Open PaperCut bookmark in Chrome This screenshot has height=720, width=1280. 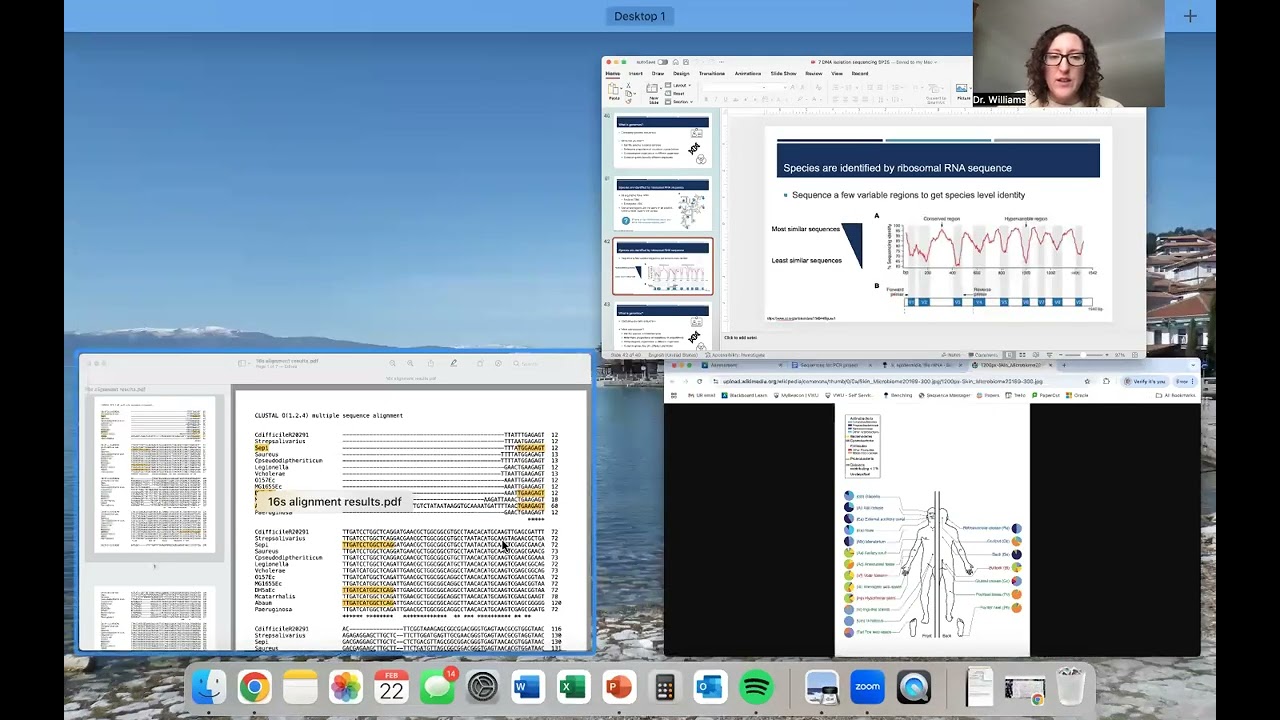pos(1046,395)
